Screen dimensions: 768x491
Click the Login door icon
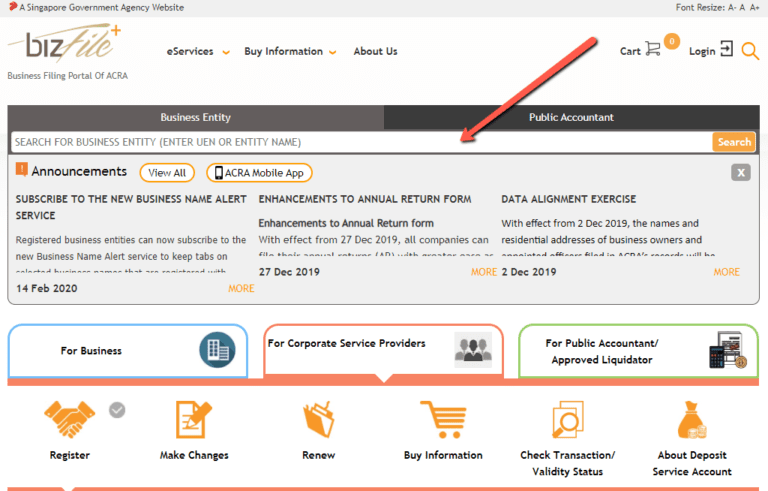point(726,49)
